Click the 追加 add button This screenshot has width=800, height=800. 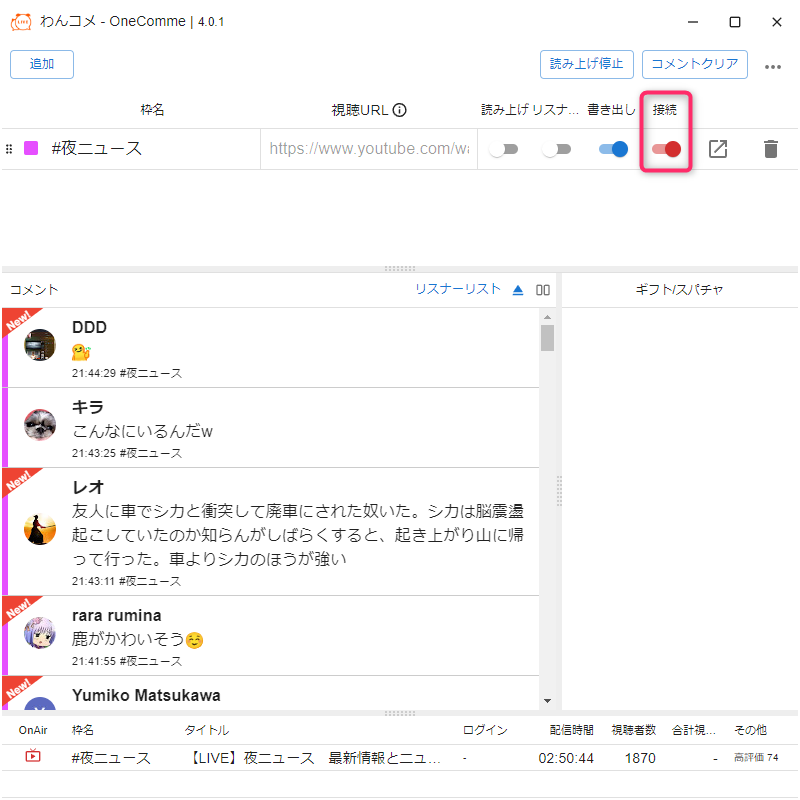[x=42, y=64]
